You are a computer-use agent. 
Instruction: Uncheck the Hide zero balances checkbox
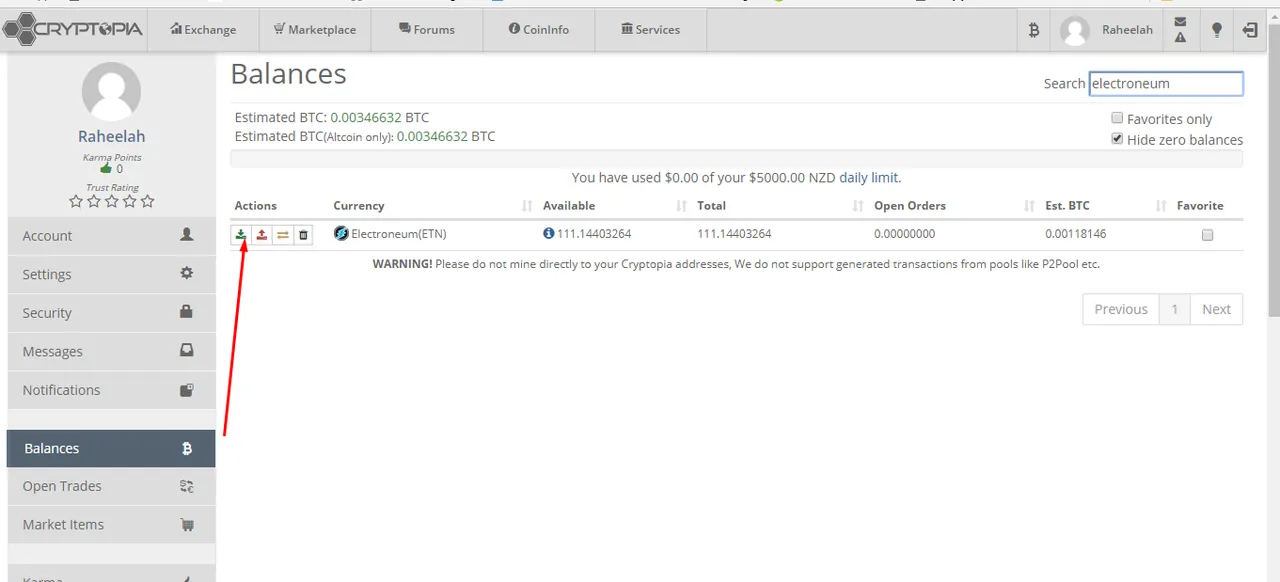click(x=1117, y=139)
